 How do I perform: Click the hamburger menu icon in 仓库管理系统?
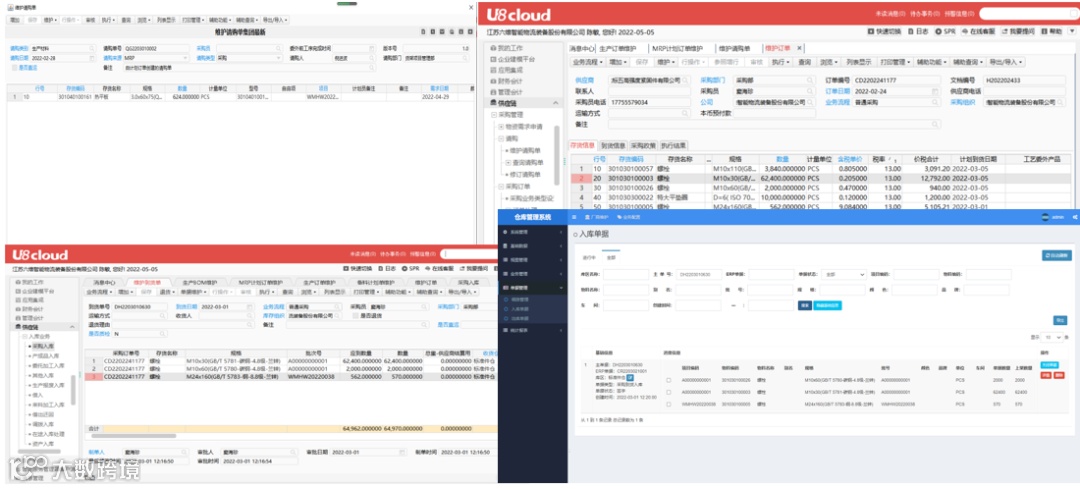(x=574, y=217)
